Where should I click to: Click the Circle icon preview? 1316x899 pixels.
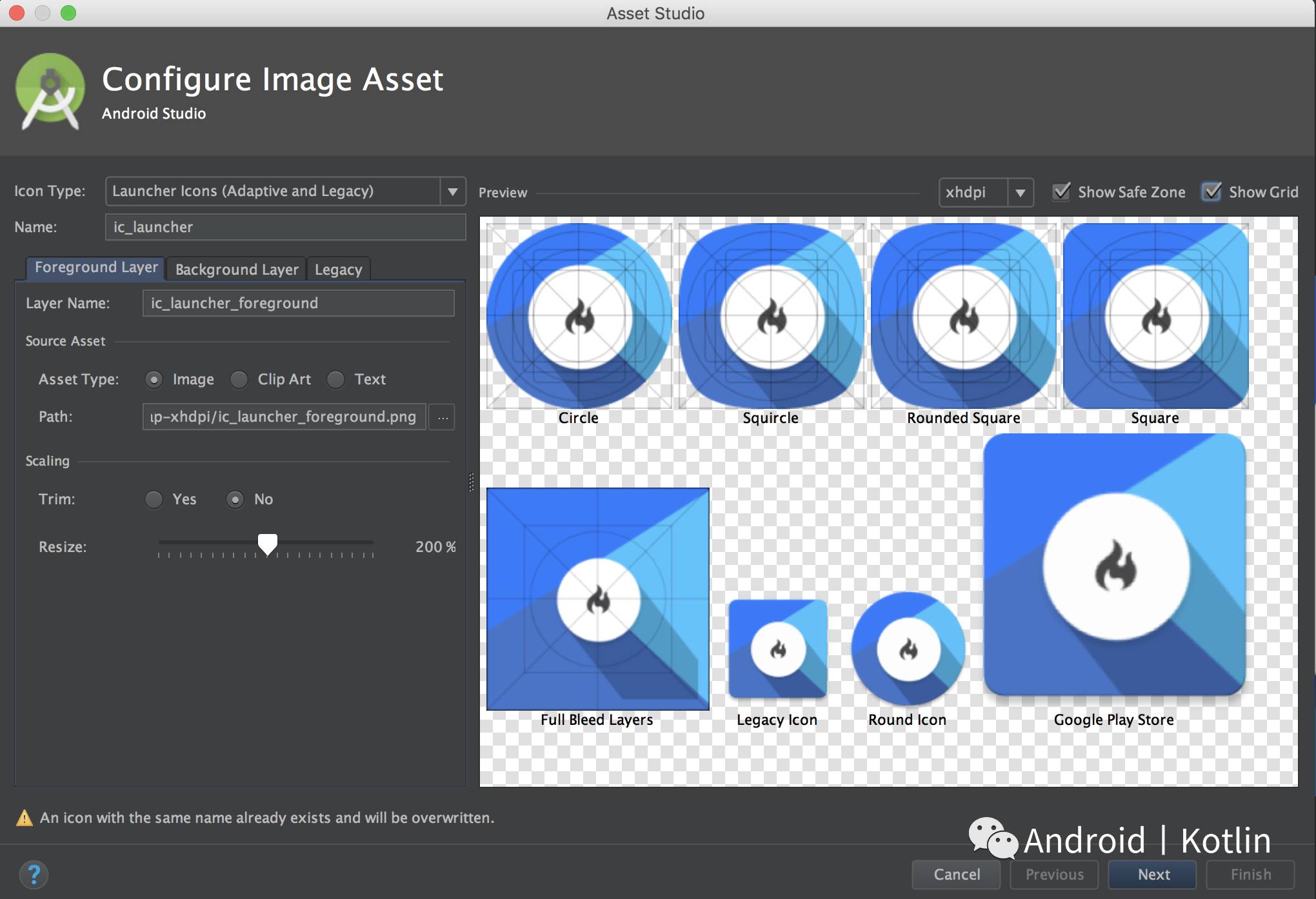(579, 316)
